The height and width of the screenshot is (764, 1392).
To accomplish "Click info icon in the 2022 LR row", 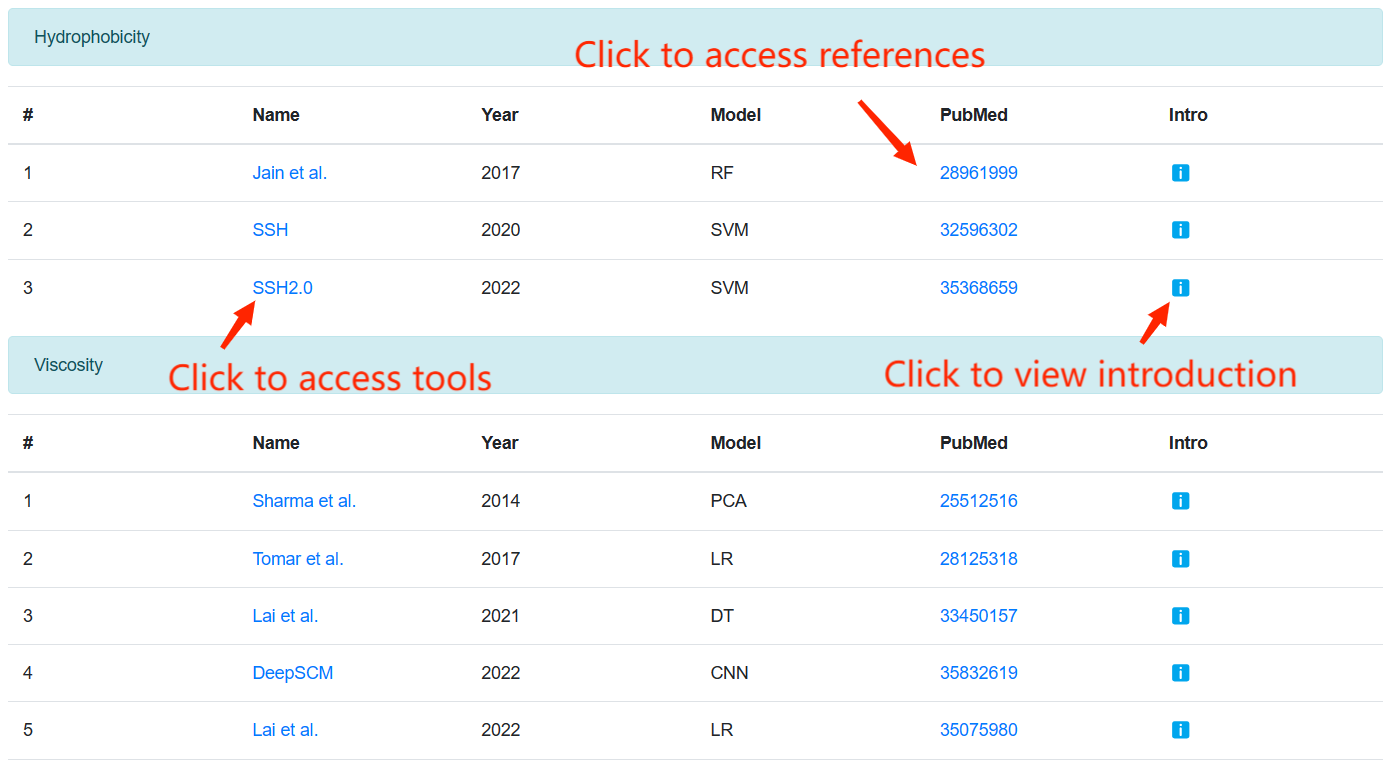I will [1180, 730].
